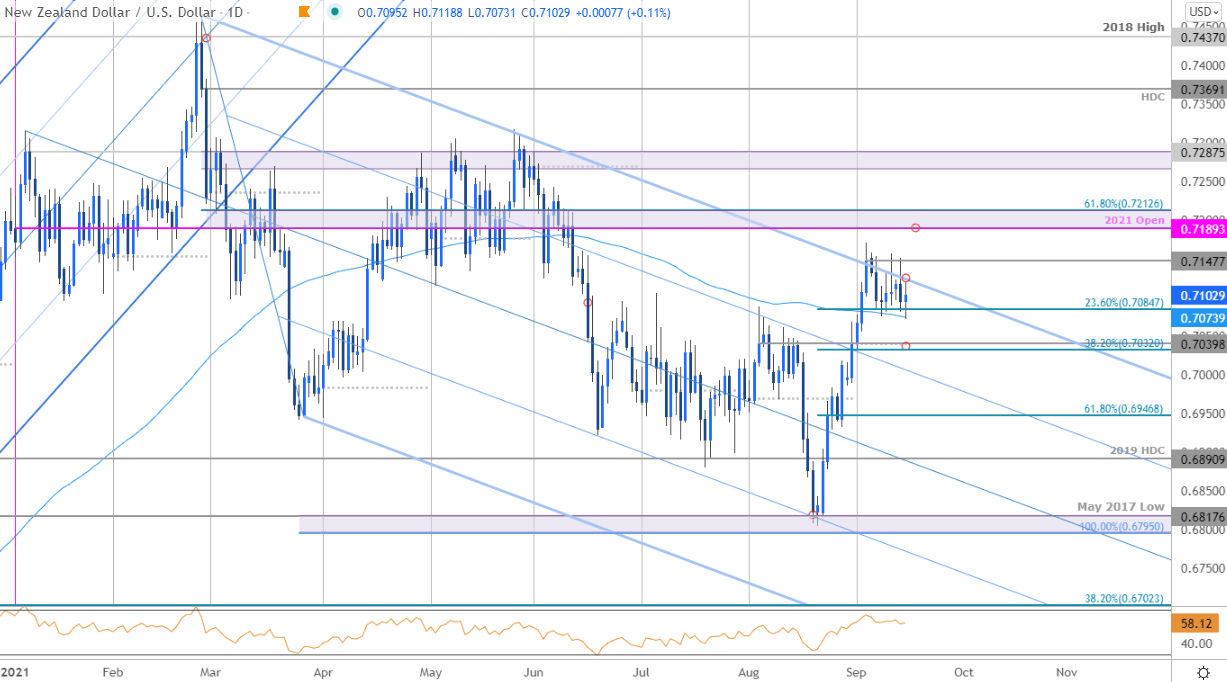Click the May 2017 Low annotation text
The image size is (1227, 682).
[1121, 507]
